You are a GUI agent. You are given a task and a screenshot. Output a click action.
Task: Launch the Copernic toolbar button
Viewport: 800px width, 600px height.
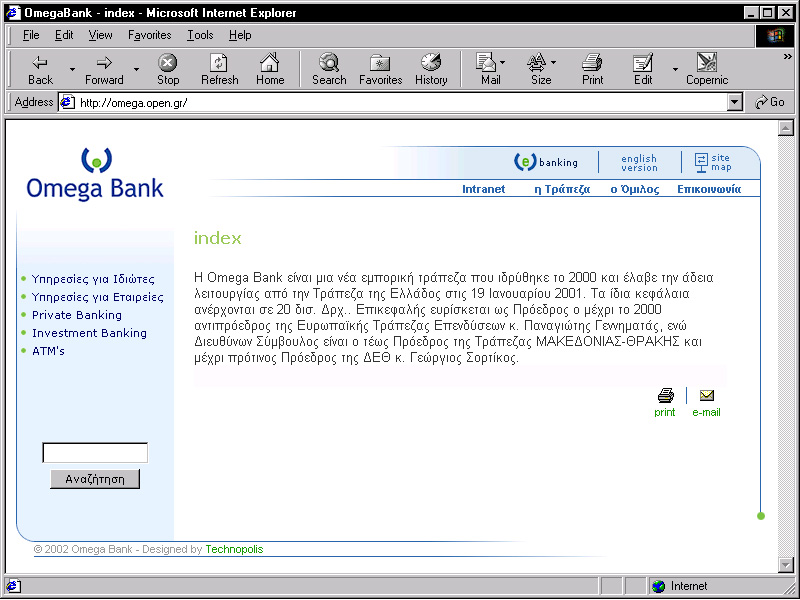coord(707,69)
